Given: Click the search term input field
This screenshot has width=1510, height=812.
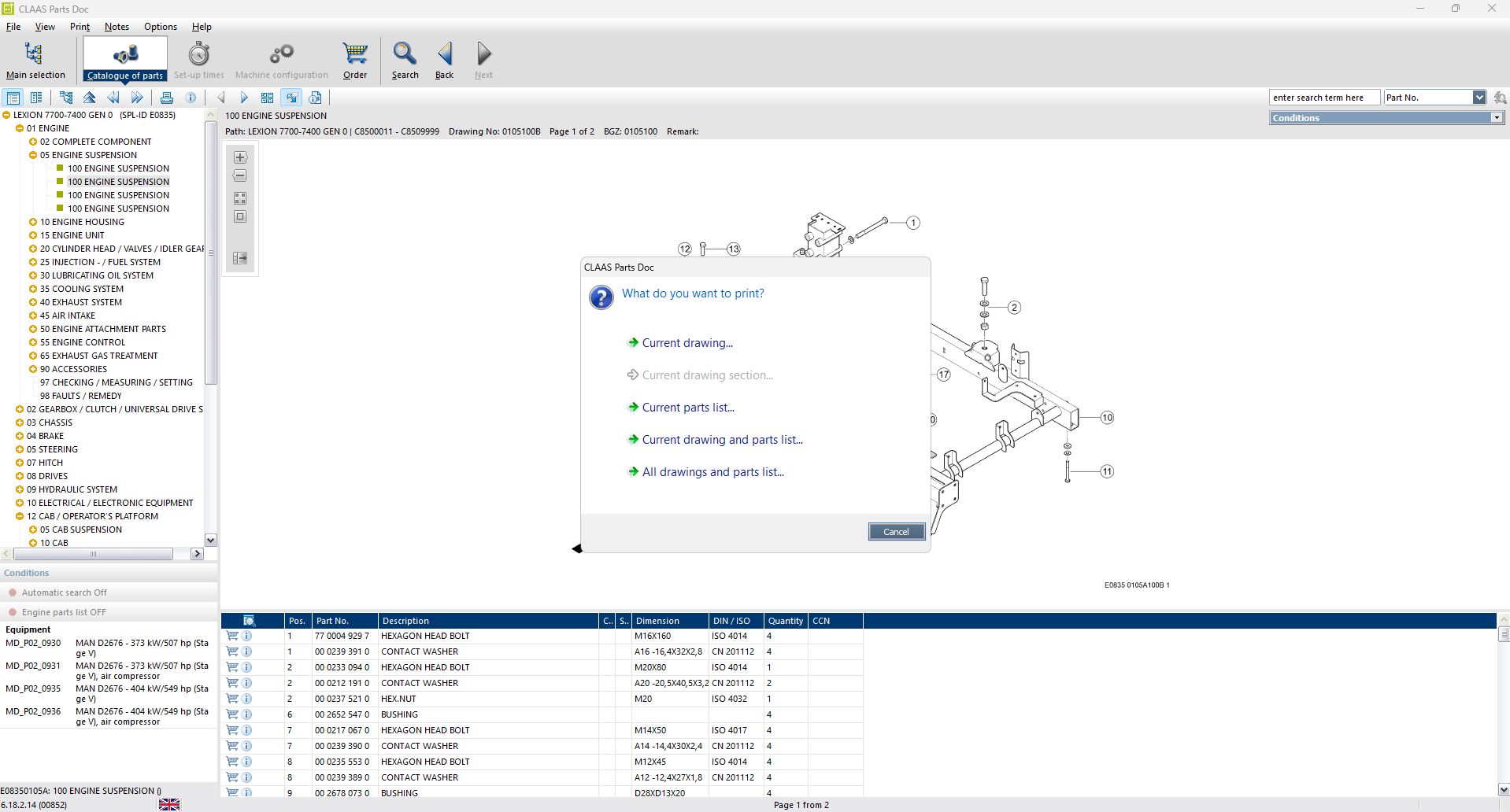Looking at the screenshot, I should pyautogui.click(x=1323, y=98).
